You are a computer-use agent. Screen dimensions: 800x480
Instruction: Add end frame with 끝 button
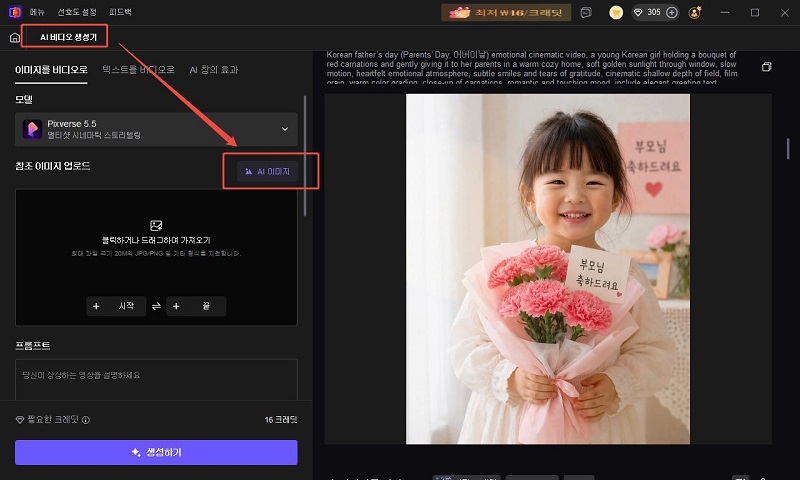(196, 306)
